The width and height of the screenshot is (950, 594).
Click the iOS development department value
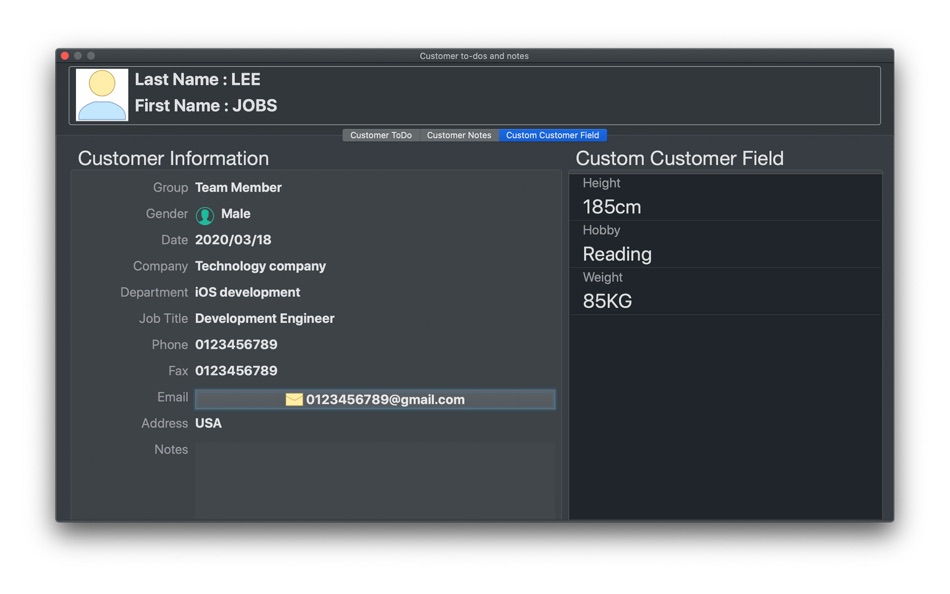click(247, 292)
